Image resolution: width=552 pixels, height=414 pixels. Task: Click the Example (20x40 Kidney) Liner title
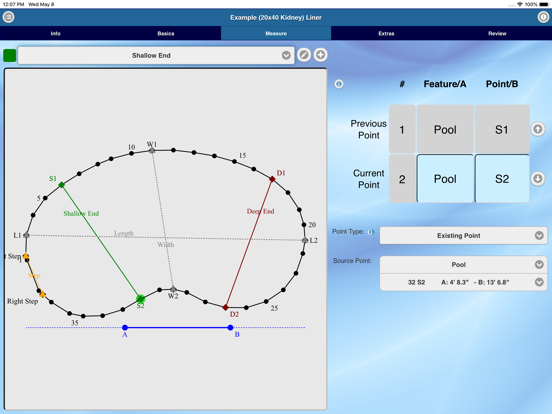tap(276, 17)
